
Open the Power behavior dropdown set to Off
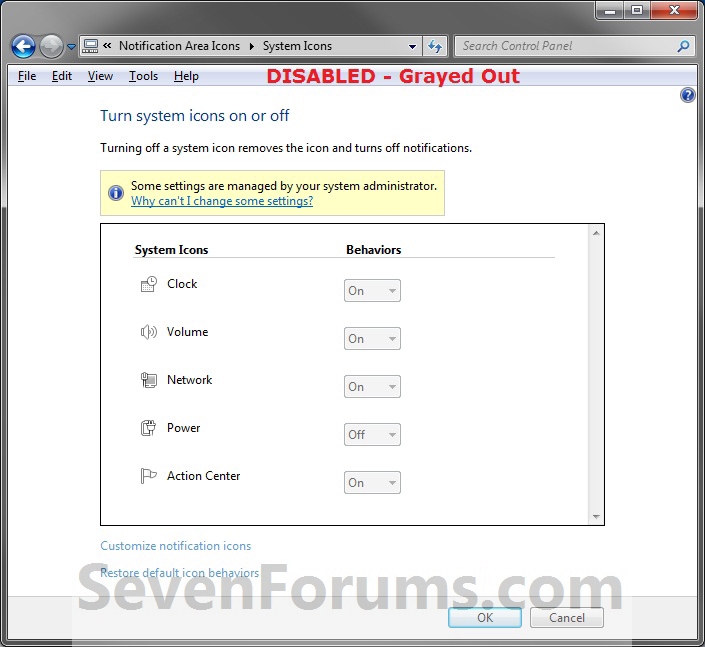(372, 435)
